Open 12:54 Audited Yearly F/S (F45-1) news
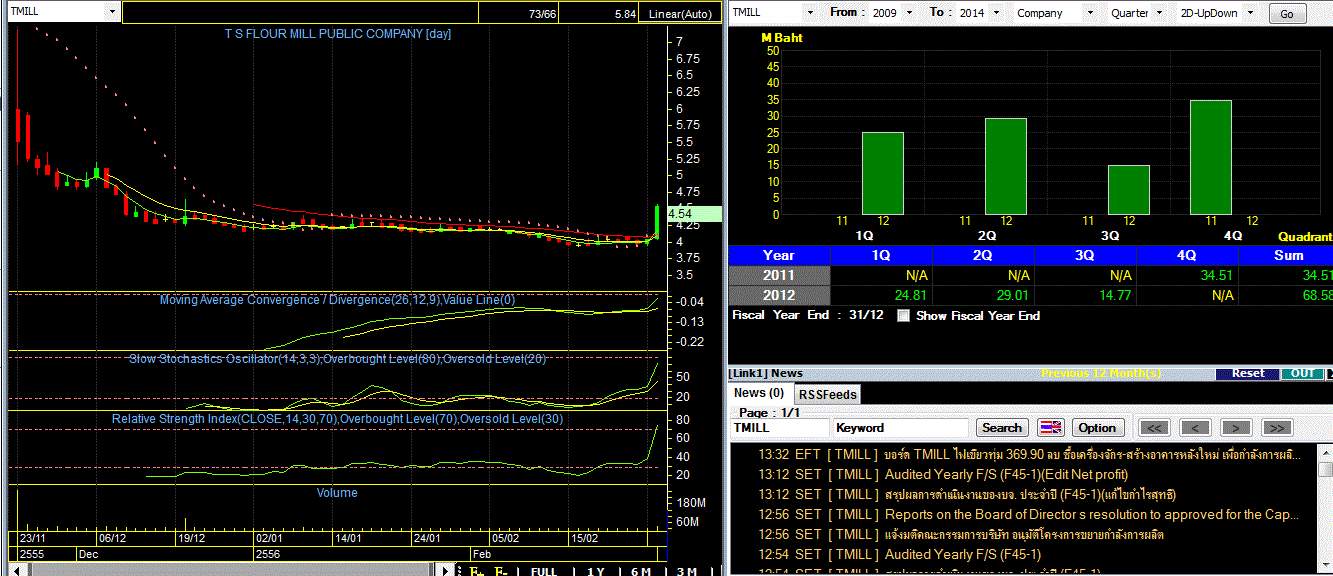The image size is (1333, 576). [900, 554]
